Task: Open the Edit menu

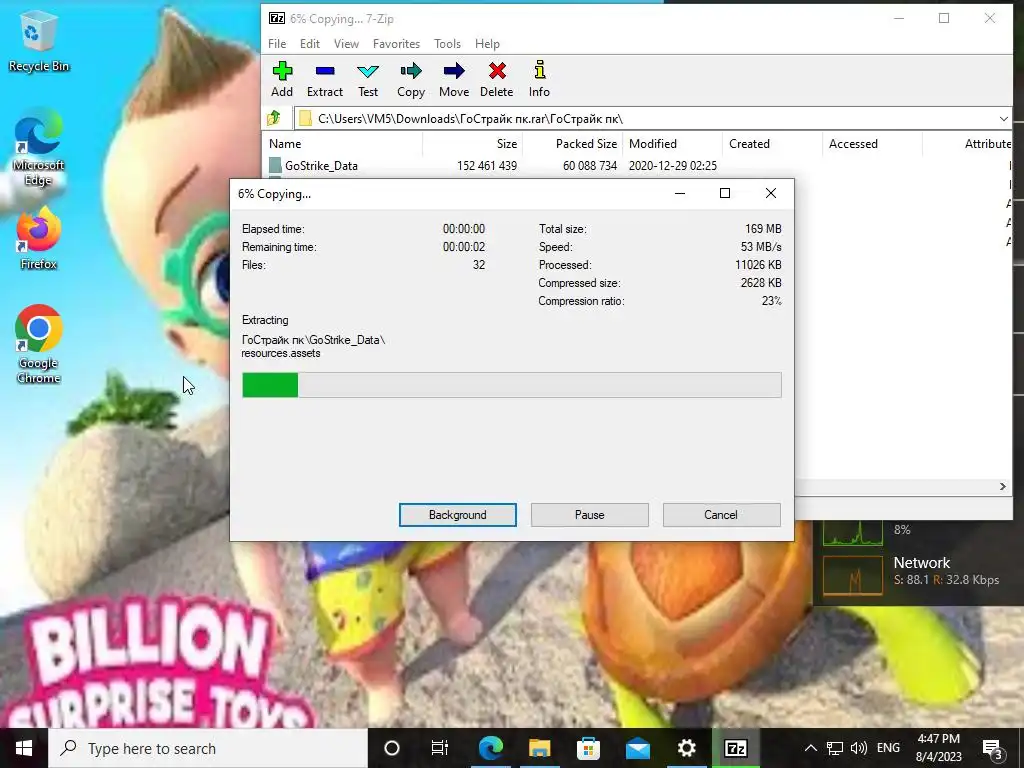Action: (x=310, y=44)
